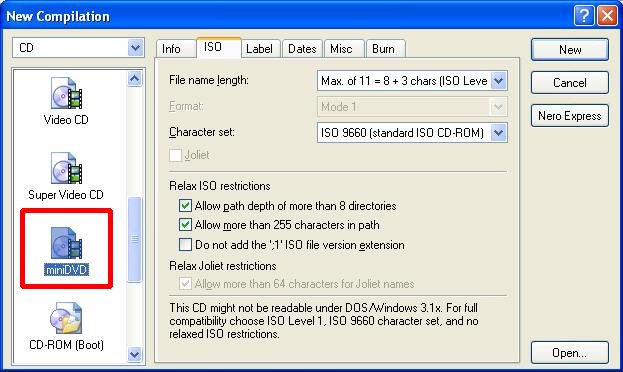Go to the Dates tab
The width and height of the screenshot is (623, 372).
tap(302, 49)
